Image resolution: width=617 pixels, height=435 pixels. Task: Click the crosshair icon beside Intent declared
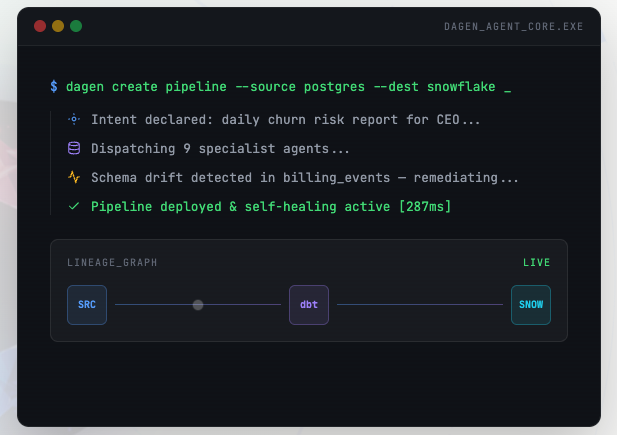point(74,119)
